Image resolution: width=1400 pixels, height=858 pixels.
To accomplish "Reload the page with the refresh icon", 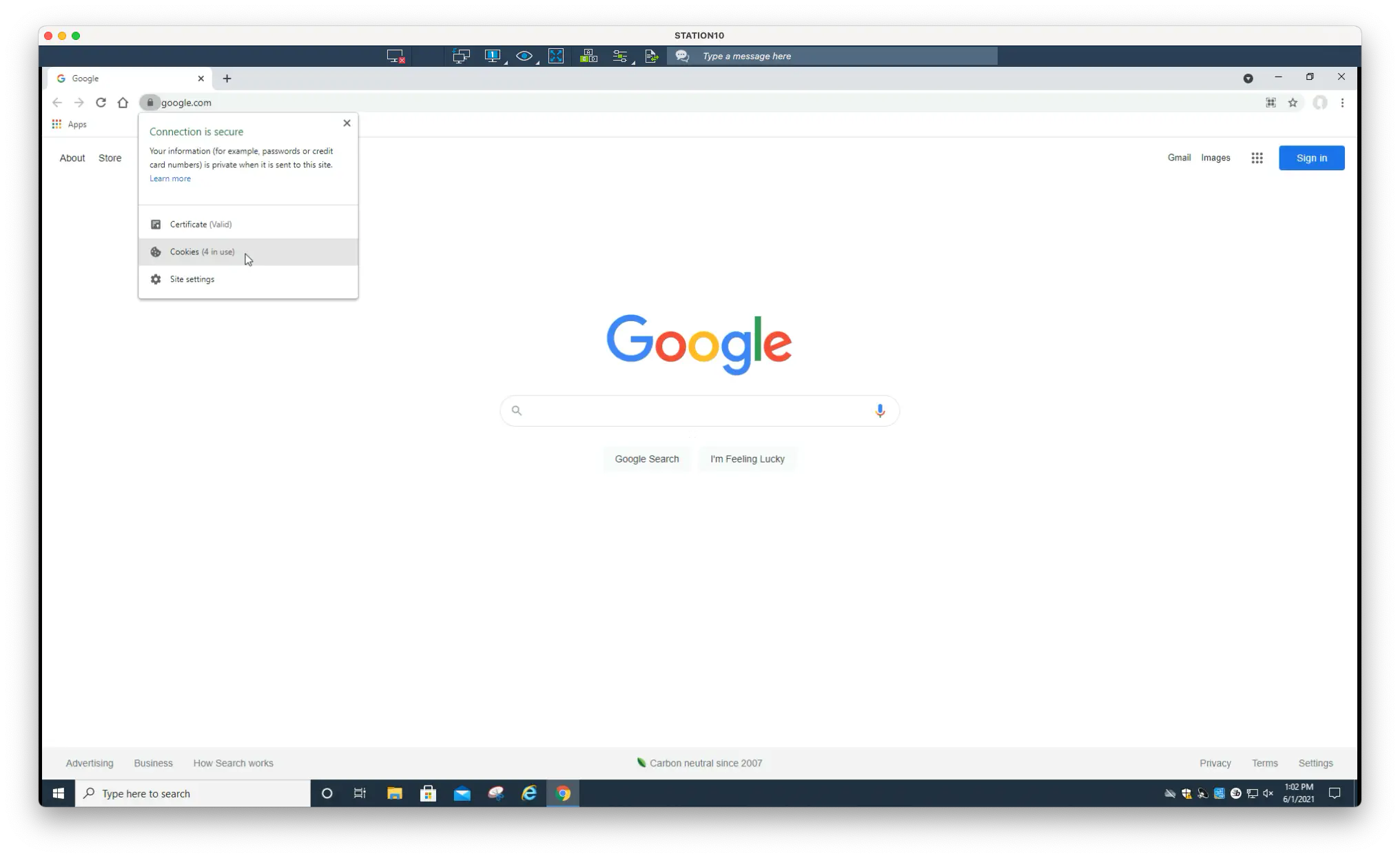I will pos(101,103).
